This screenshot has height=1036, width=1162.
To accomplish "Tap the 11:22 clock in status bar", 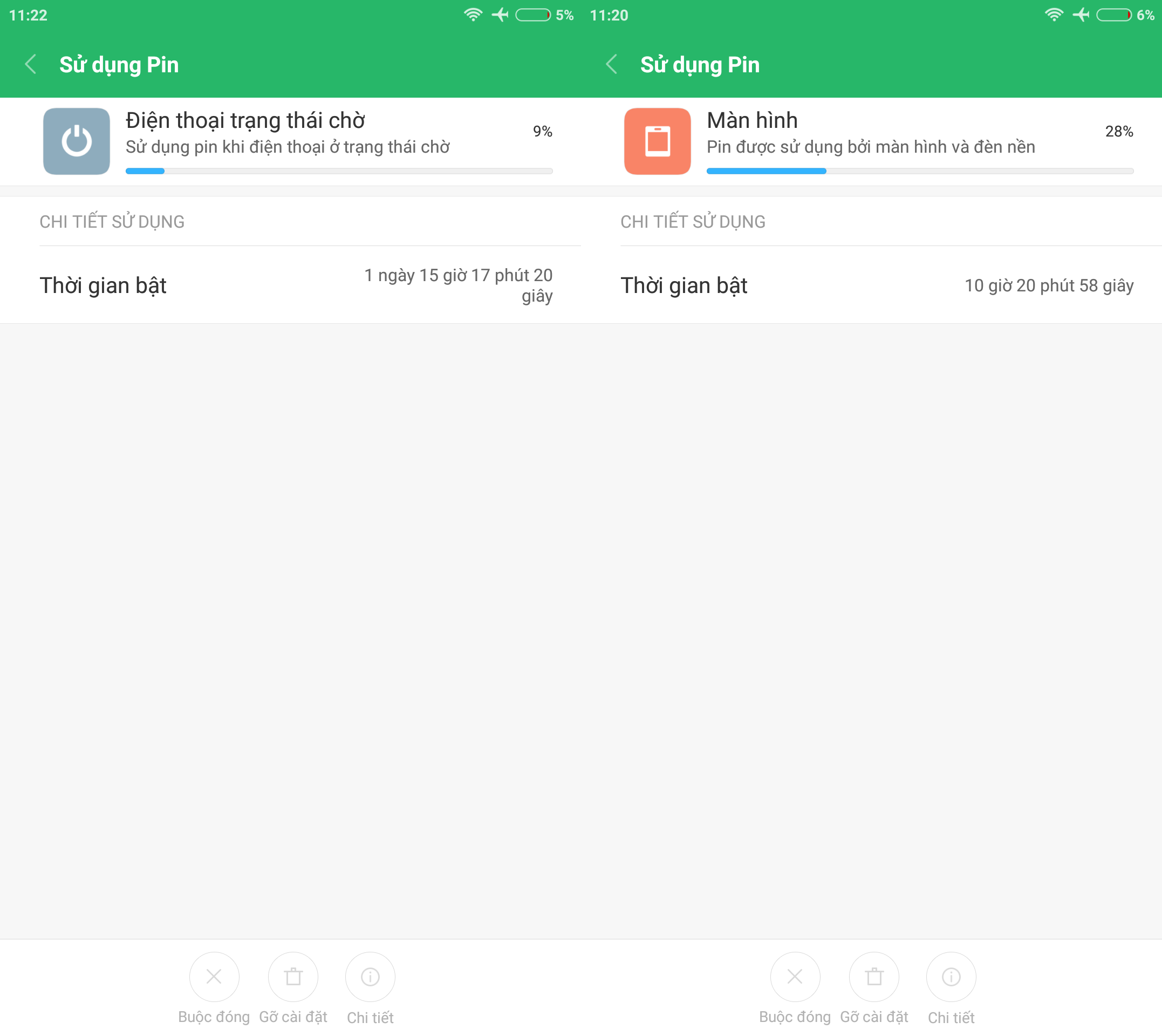I will click(x=29, y=15).
